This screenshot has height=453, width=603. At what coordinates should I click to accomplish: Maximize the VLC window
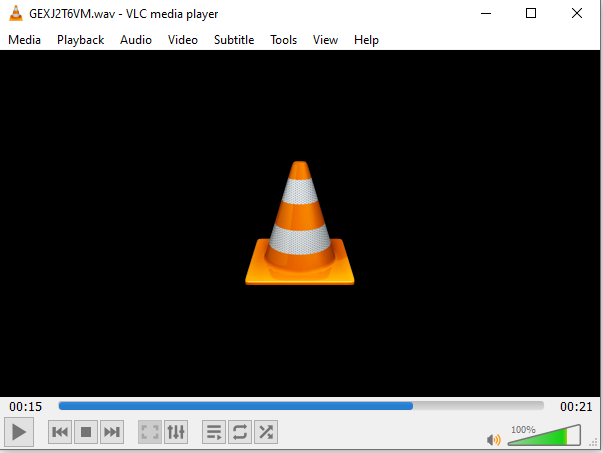coord(531,13)
